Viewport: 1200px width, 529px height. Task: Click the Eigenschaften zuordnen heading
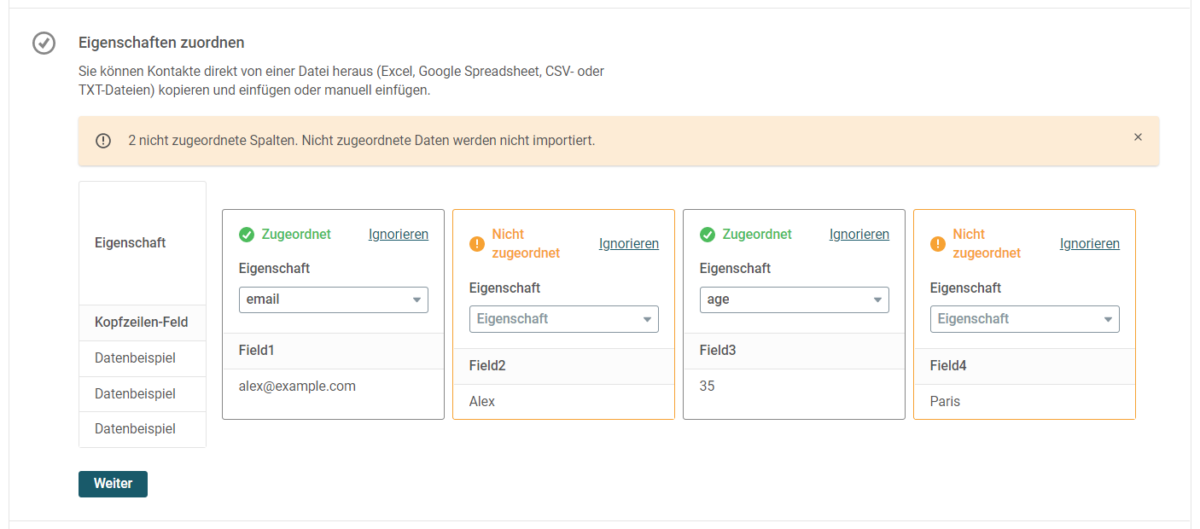162,43
